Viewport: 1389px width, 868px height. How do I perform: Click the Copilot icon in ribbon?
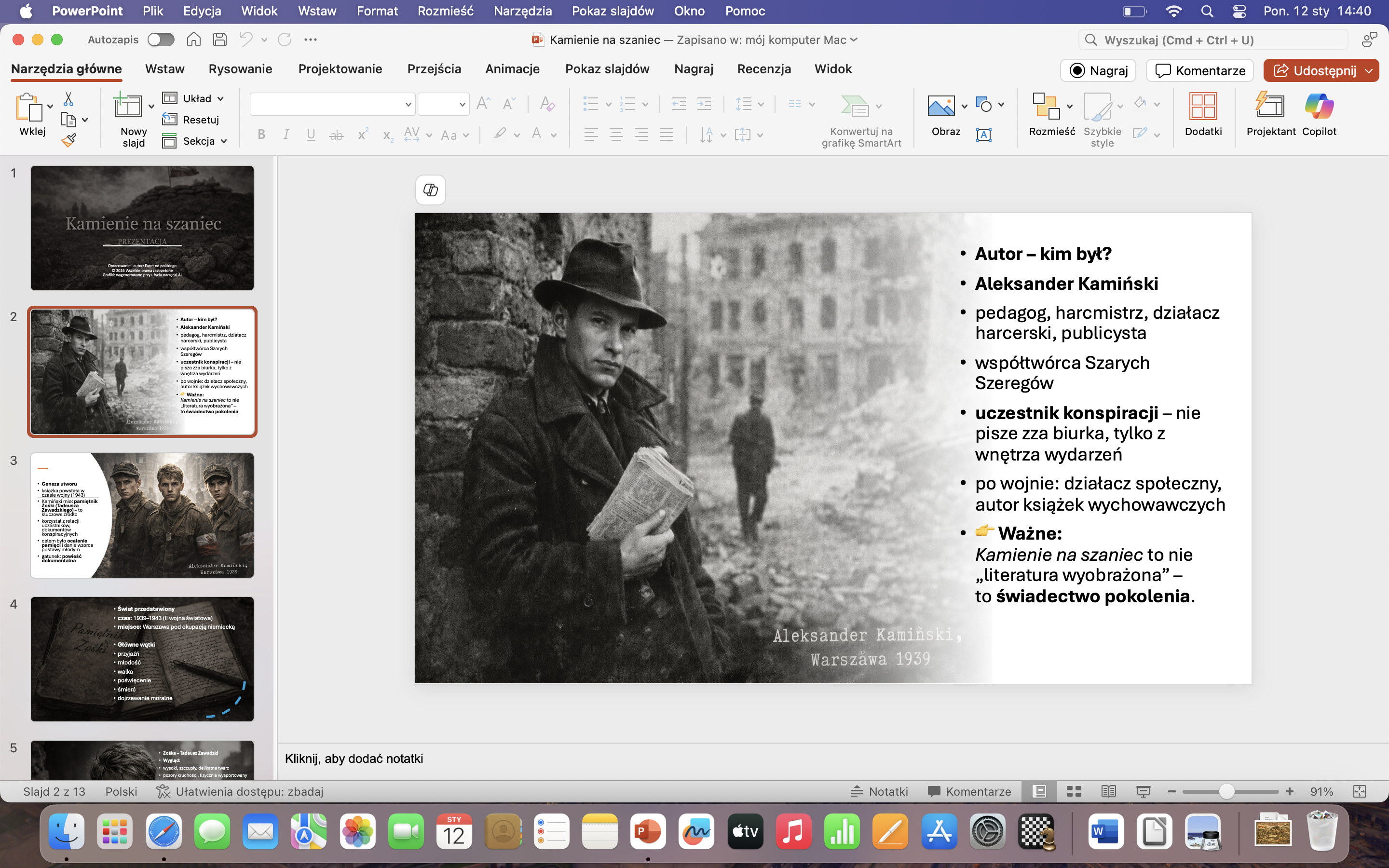coord(1319,107)
